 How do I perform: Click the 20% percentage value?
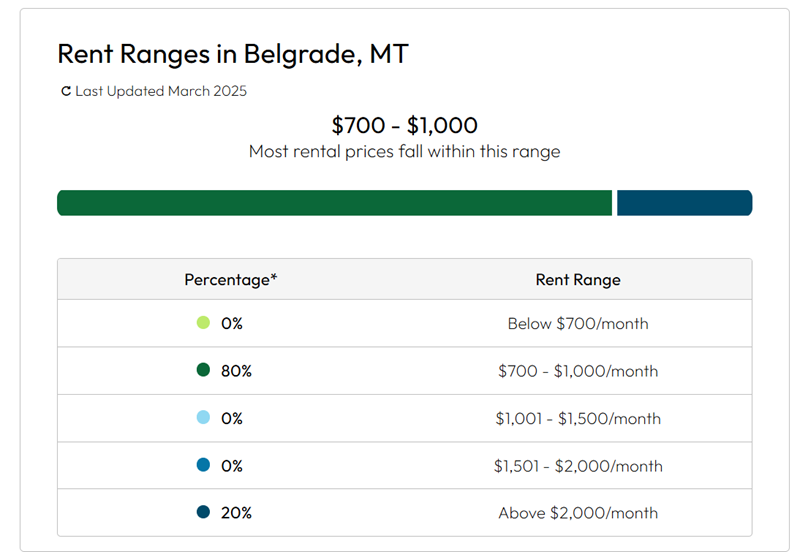coord(236,513)
